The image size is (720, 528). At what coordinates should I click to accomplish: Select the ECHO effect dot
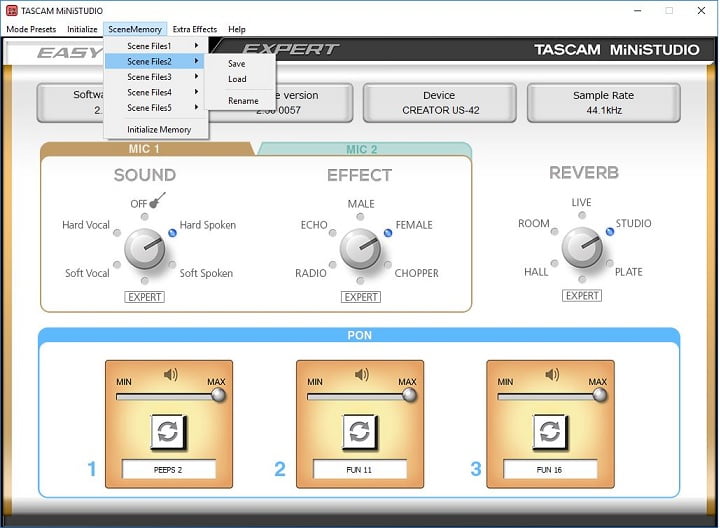[333, 233]
